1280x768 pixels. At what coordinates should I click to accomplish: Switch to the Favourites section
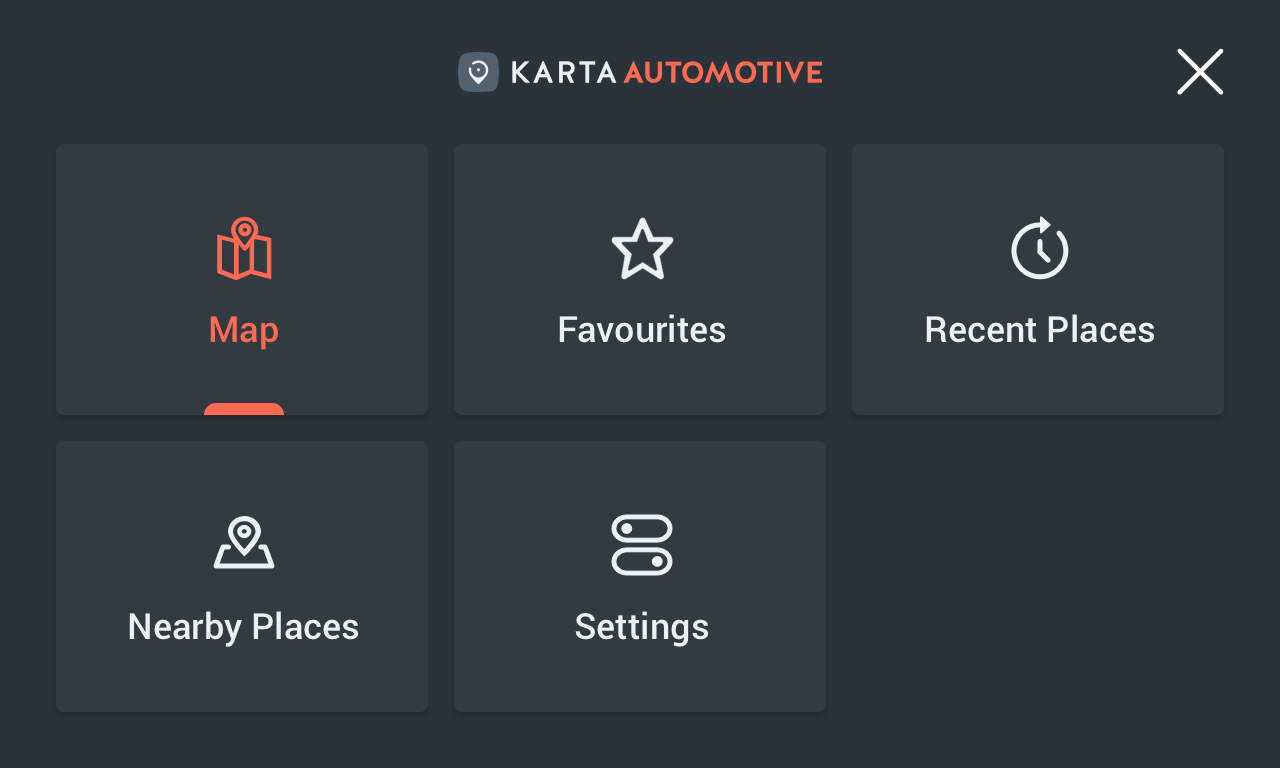point(639,279)
